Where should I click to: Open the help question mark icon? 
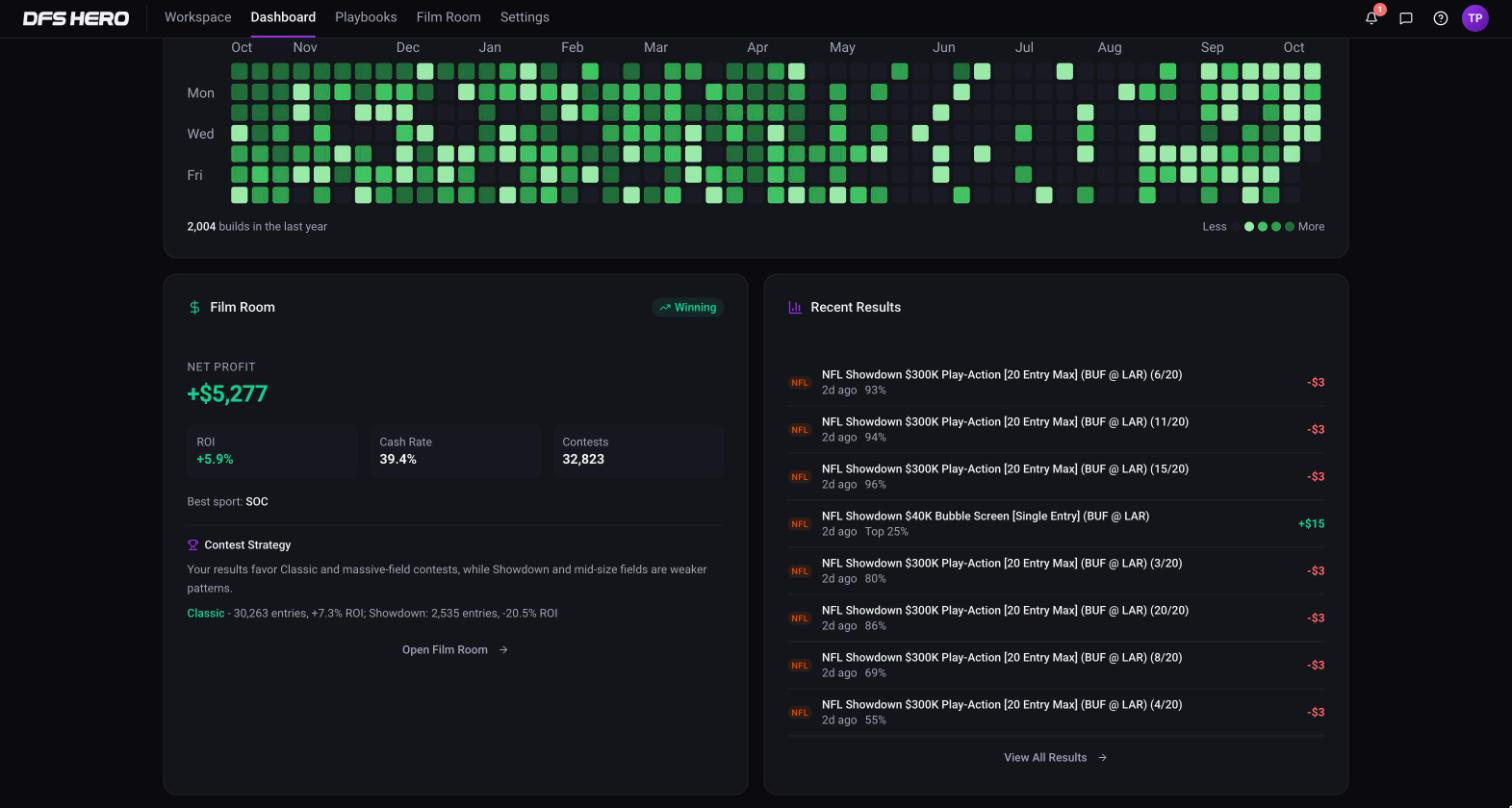[x=1441, y=18]
